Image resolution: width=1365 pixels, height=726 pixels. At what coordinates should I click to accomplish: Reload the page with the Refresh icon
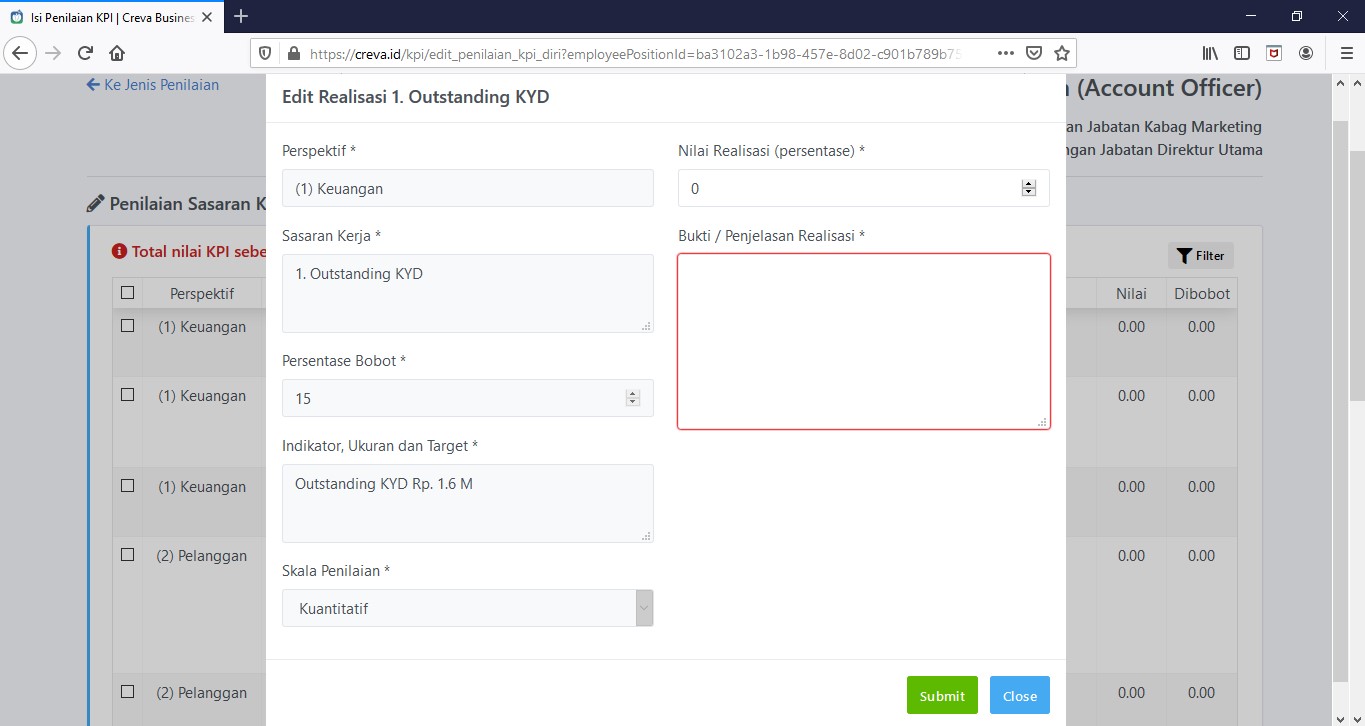tap(85, 53)
